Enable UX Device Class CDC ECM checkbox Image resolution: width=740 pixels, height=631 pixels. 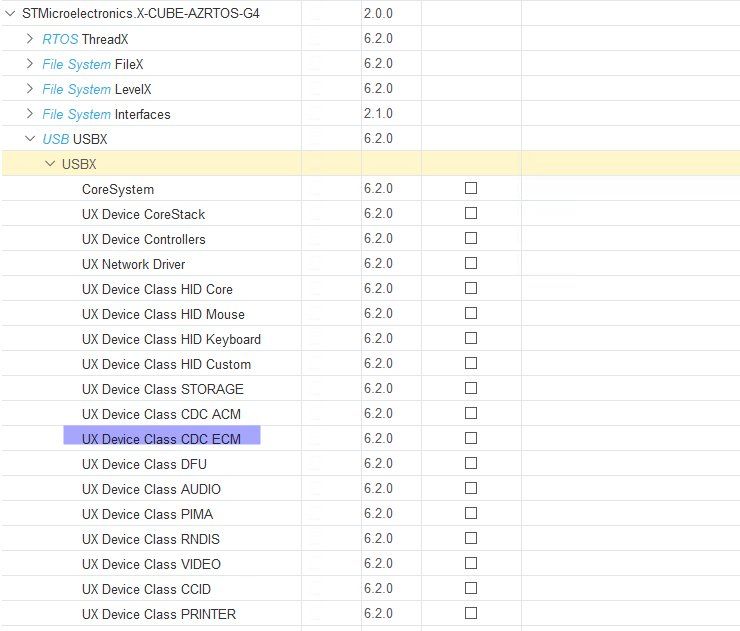click(471, 438)
